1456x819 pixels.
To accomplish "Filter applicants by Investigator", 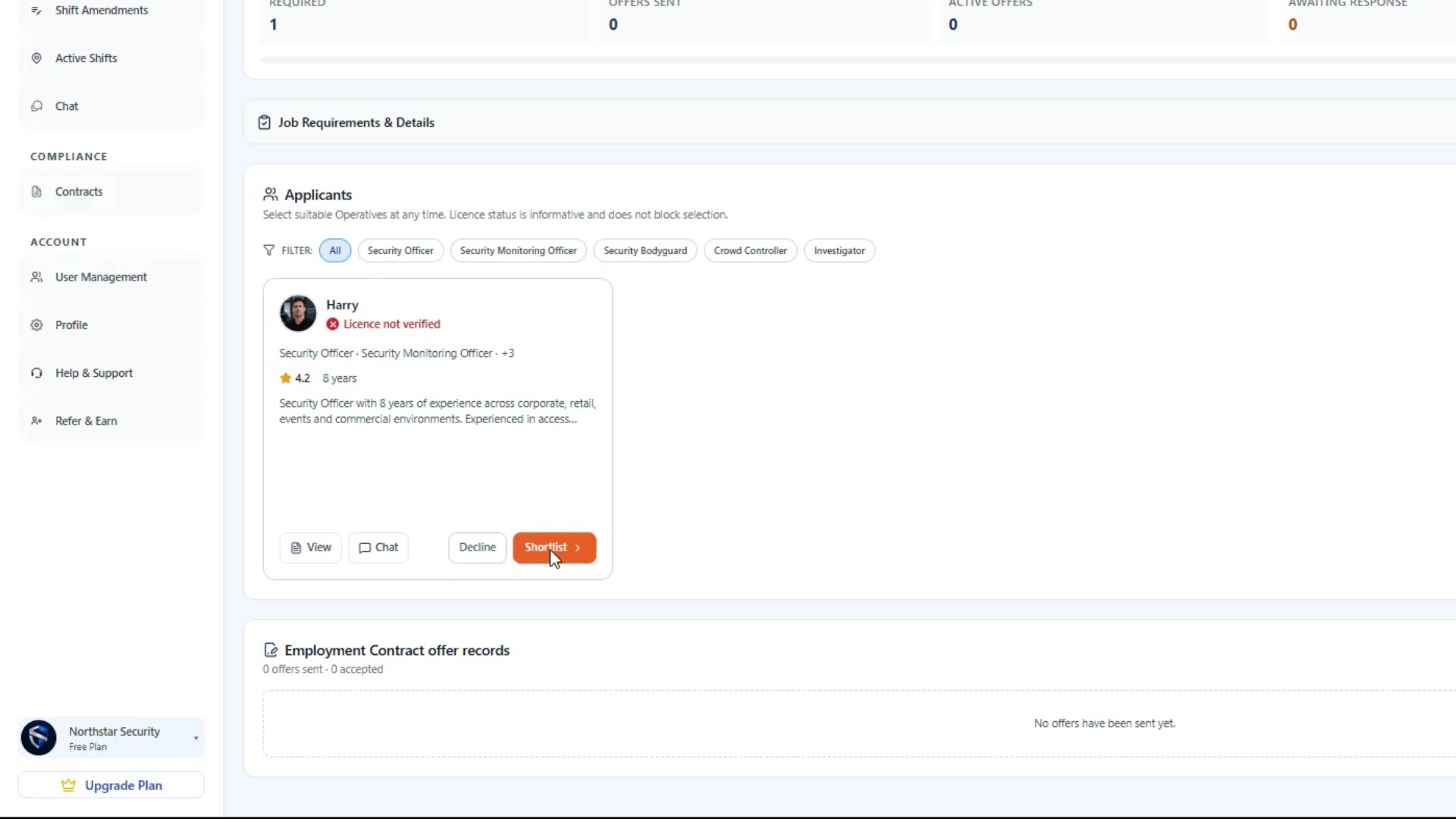I will tap(839, 251).
